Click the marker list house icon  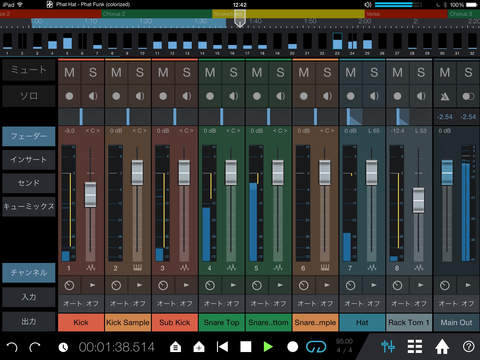(176, 347)
